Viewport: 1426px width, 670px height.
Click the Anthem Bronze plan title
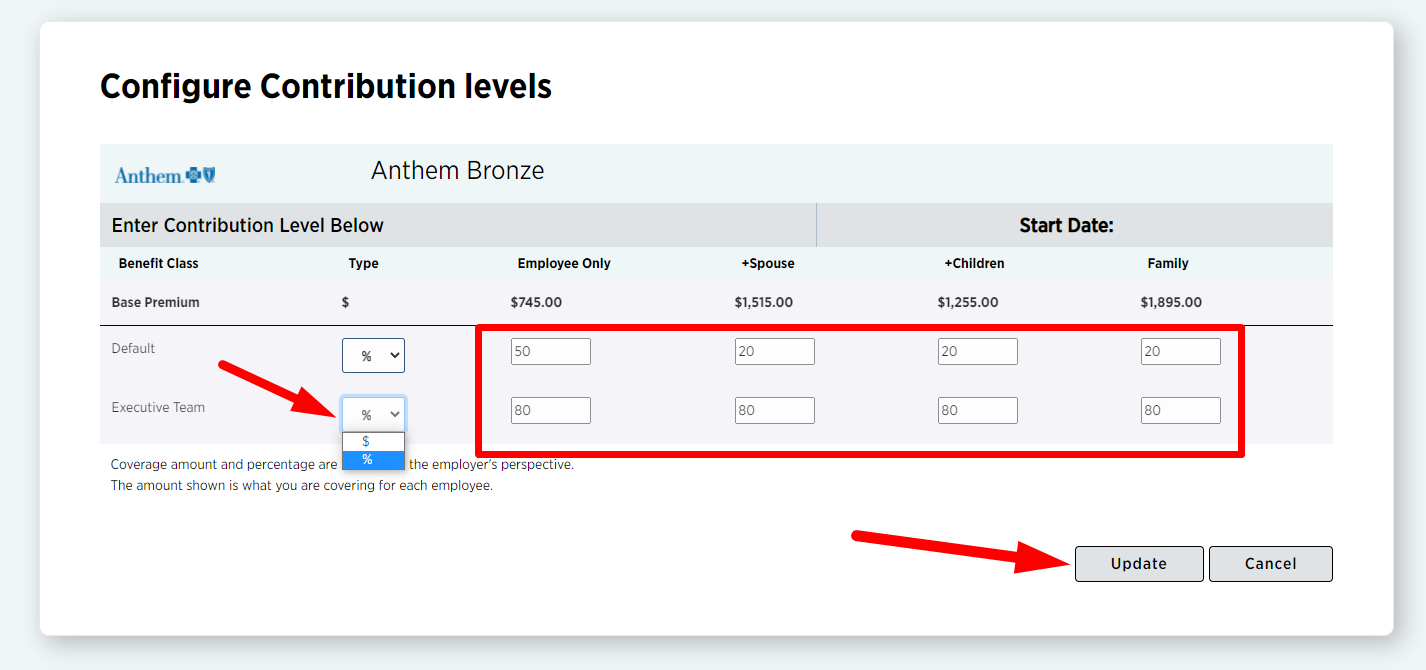click(x=457, y=171)
